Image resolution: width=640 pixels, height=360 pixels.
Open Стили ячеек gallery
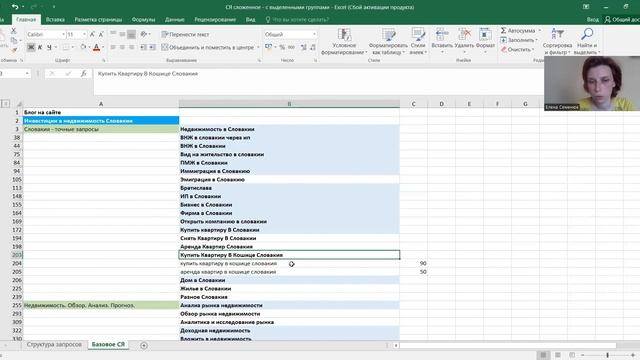point(418,41)
